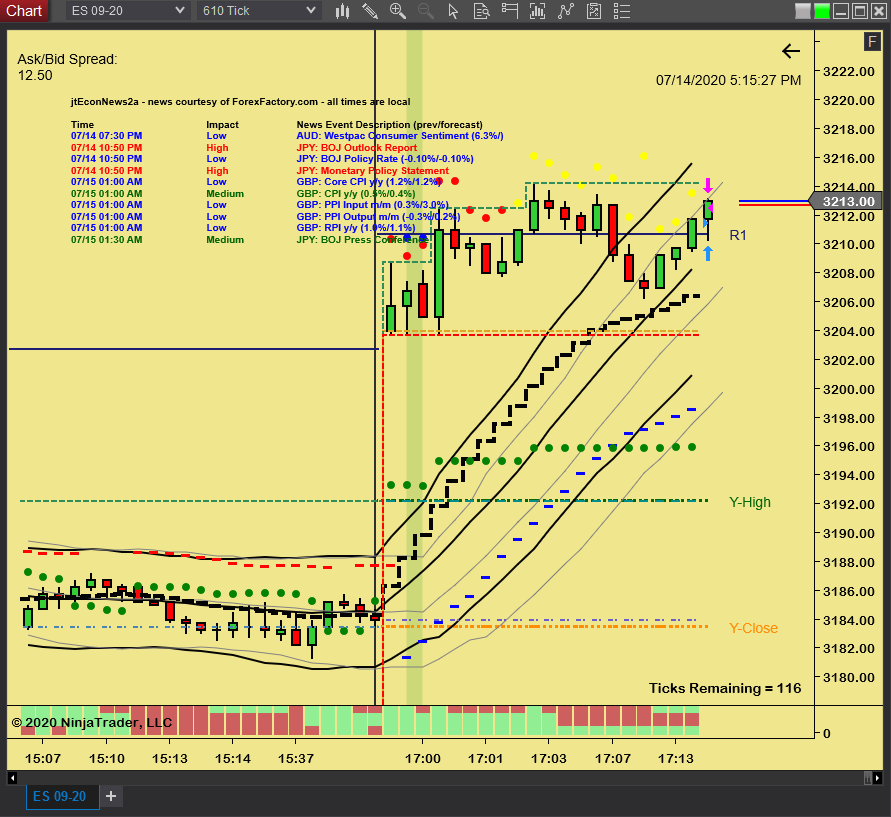Add a new tab with plus button
891x817 pixels.
(x=111, y=796)
